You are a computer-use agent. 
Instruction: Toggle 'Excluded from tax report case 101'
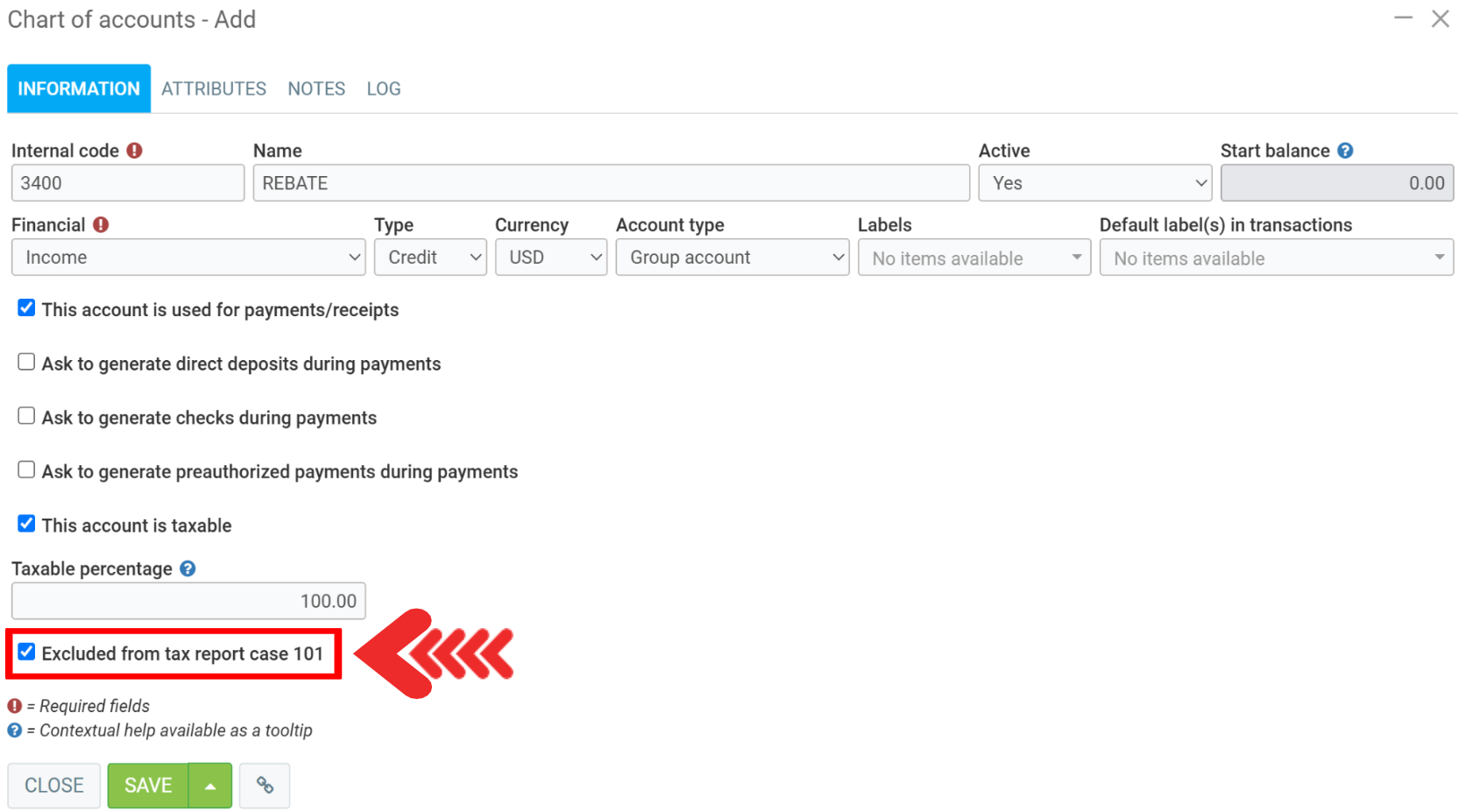click(26, 653)
